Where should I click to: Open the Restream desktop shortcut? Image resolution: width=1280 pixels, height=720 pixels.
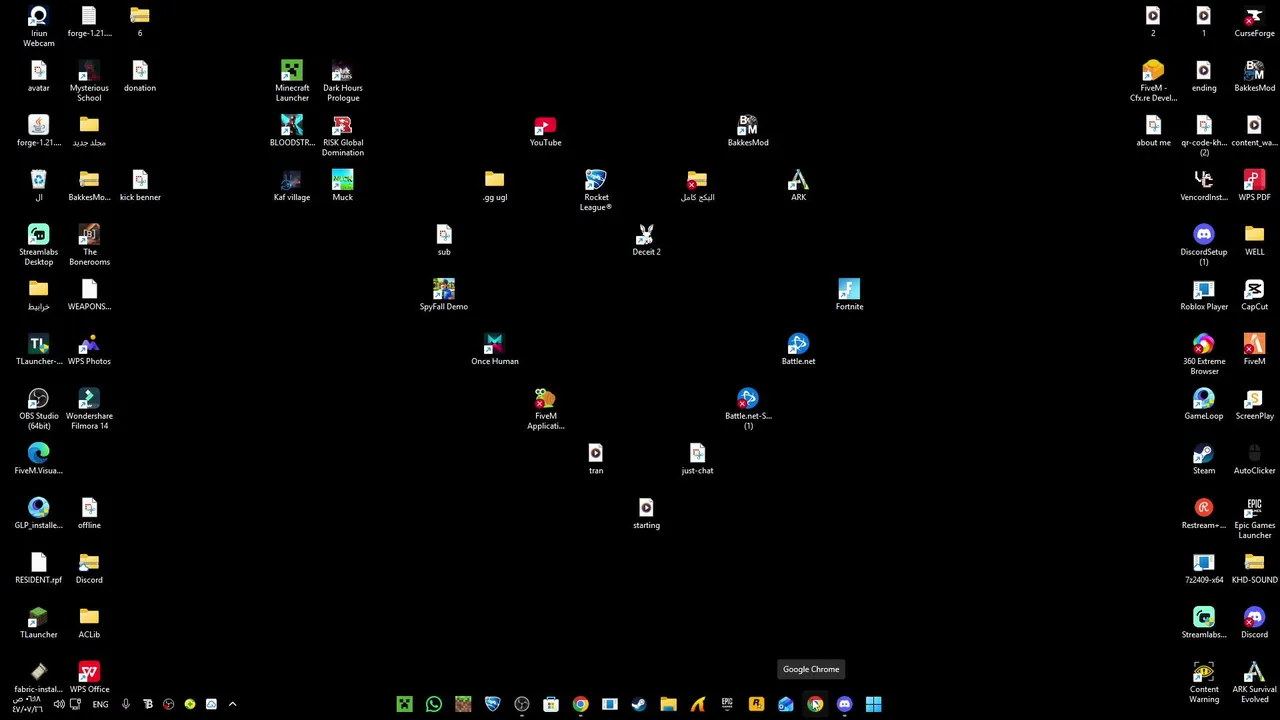tap(1204, 514)
